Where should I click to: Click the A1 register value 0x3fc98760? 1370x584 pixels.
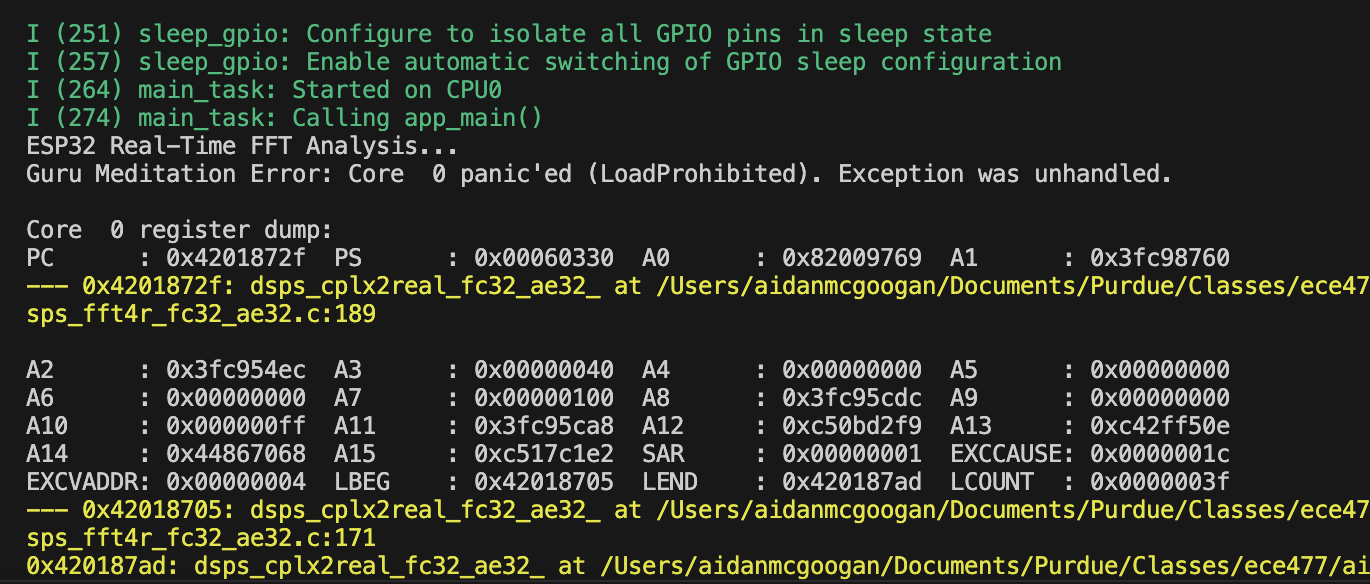click(x=1160, y=258)
